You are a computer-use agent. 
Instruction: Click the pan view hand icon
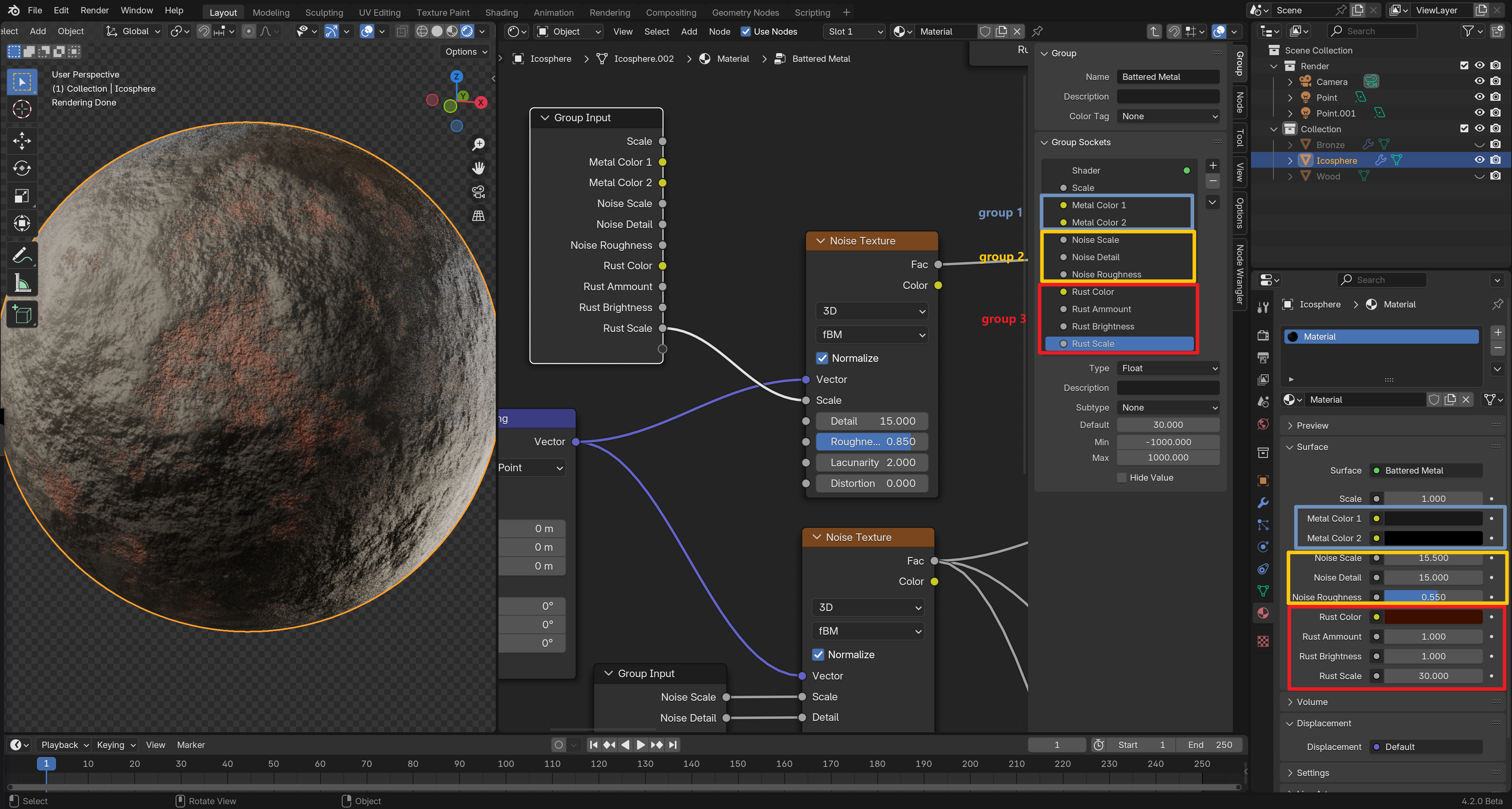click(478, 168)
